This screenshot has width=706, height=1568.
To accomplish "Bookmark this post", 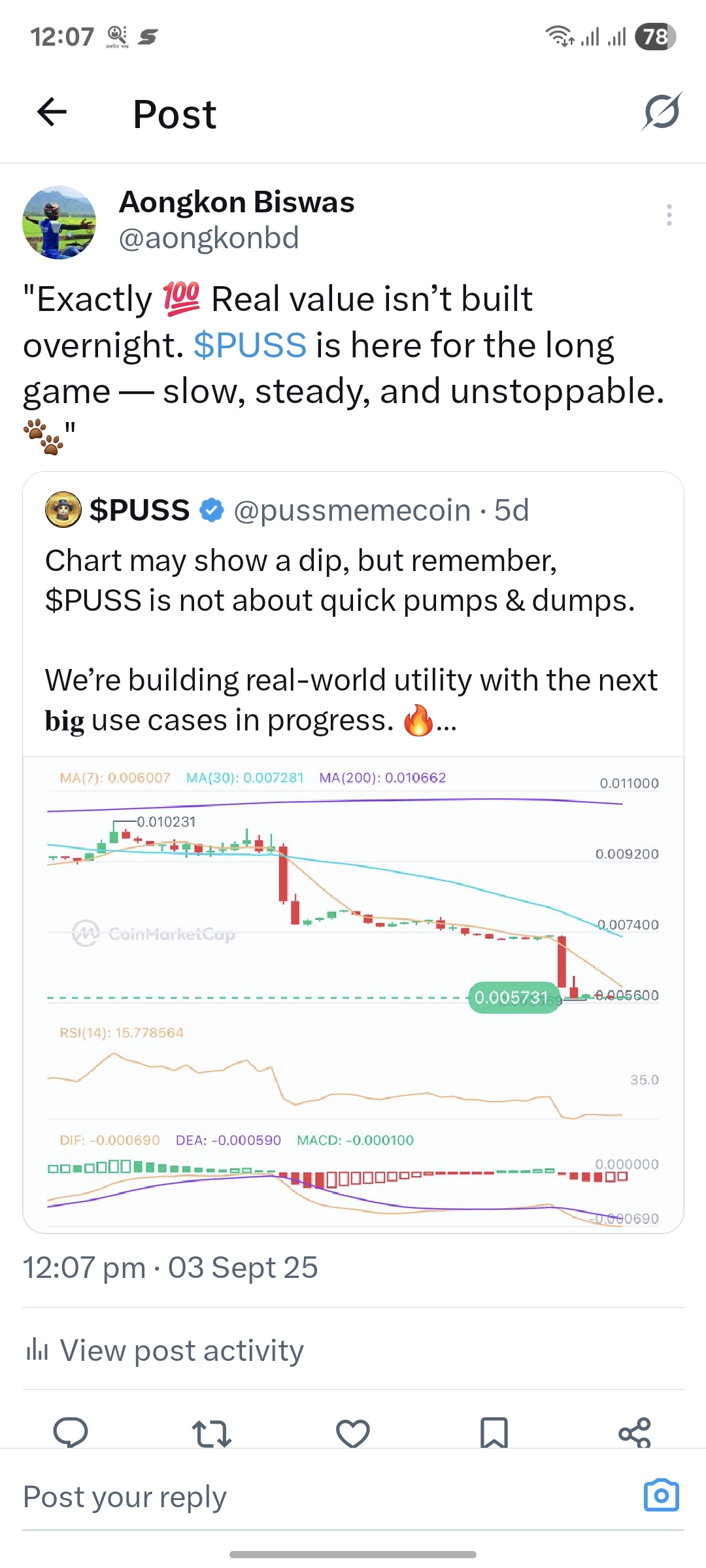I will pos(494,1433).
